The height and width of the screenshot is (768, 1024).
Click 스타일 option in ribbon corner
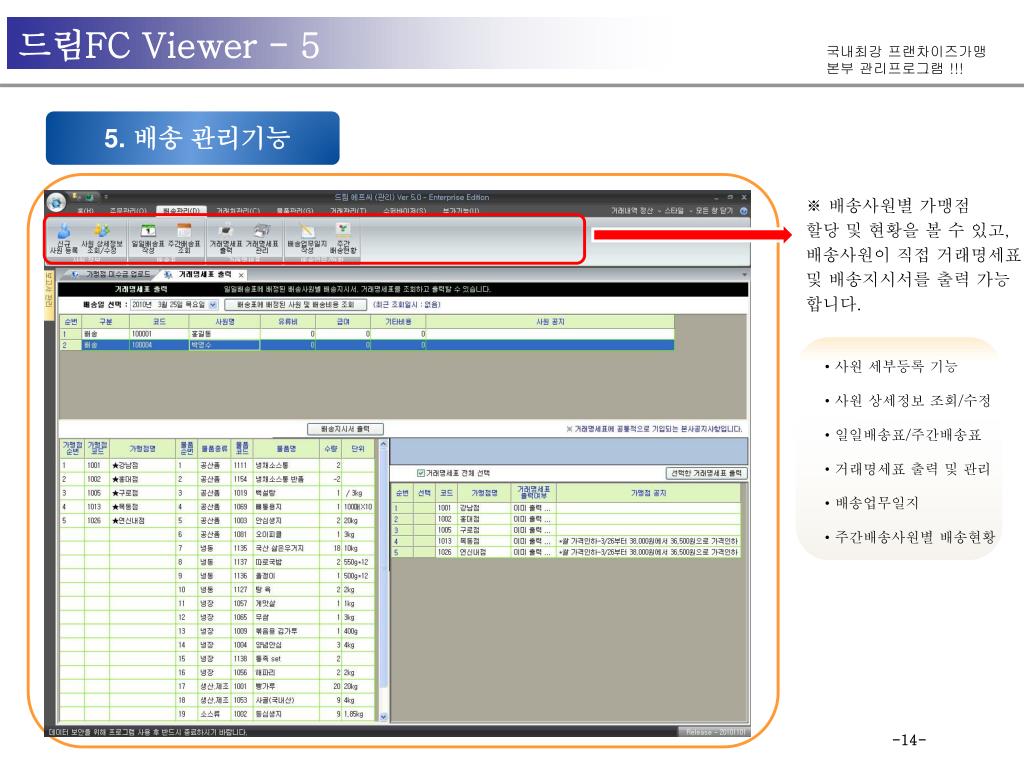[x=674, y=211]
